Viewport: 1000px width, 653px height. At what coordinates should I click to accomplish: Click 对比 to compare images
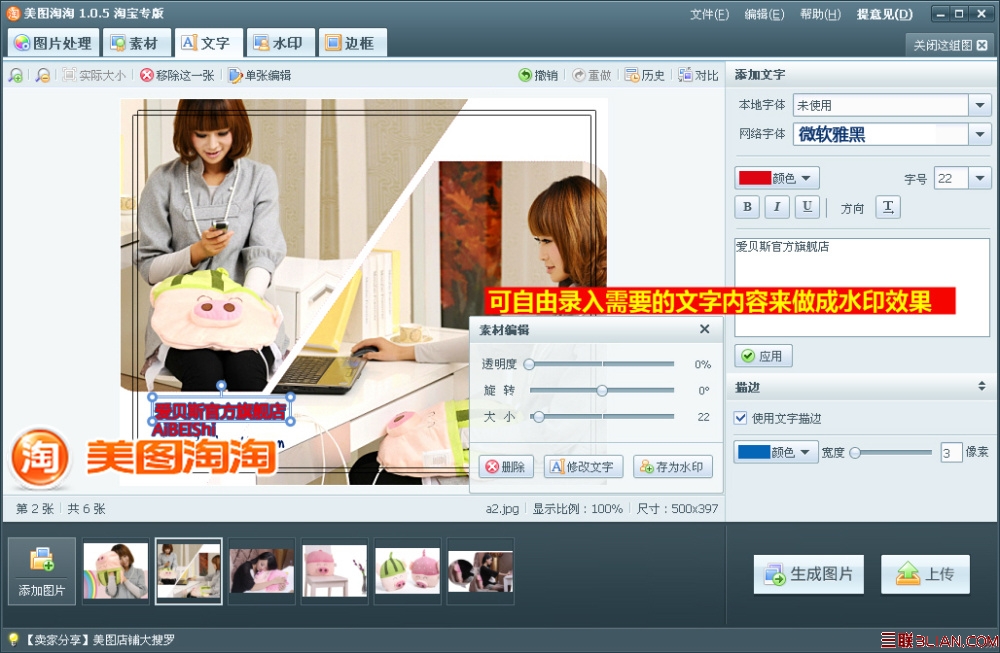point(698,75)
